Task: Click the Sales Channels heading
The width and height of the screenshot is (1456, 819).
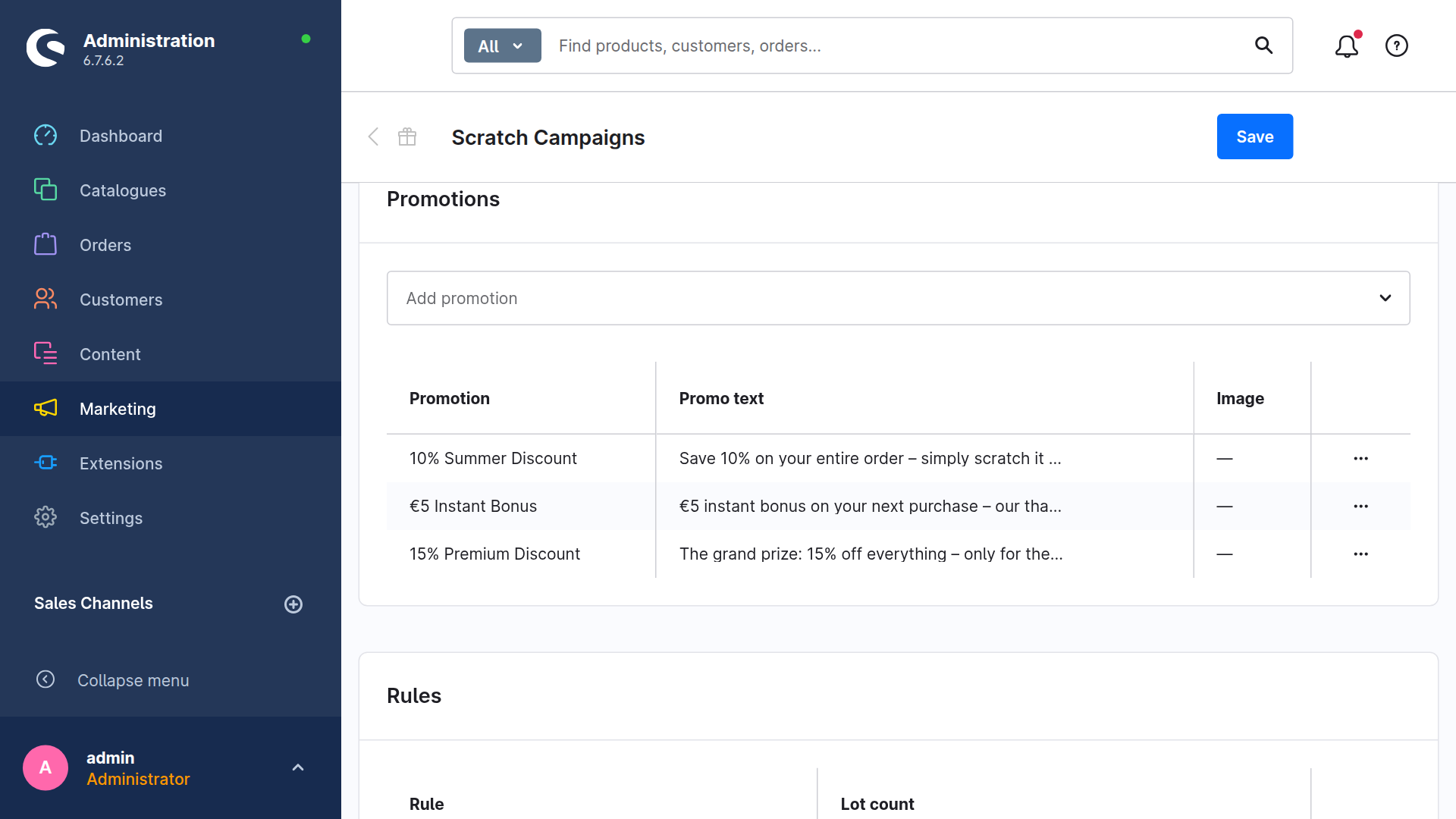Action: pos(93,603)
